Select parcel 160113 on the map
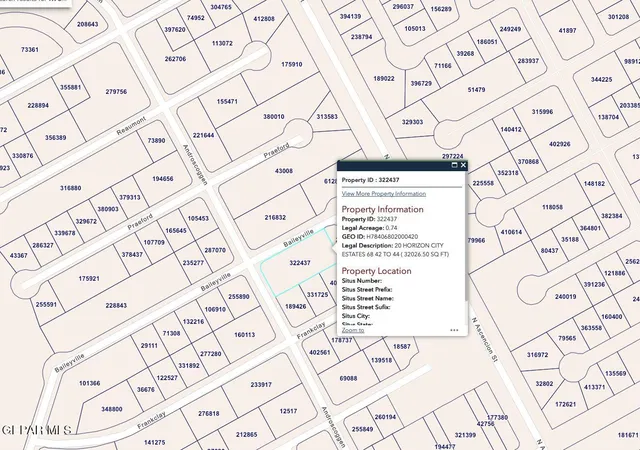Screen dimensions: 640x450 [x=244, y=335]
